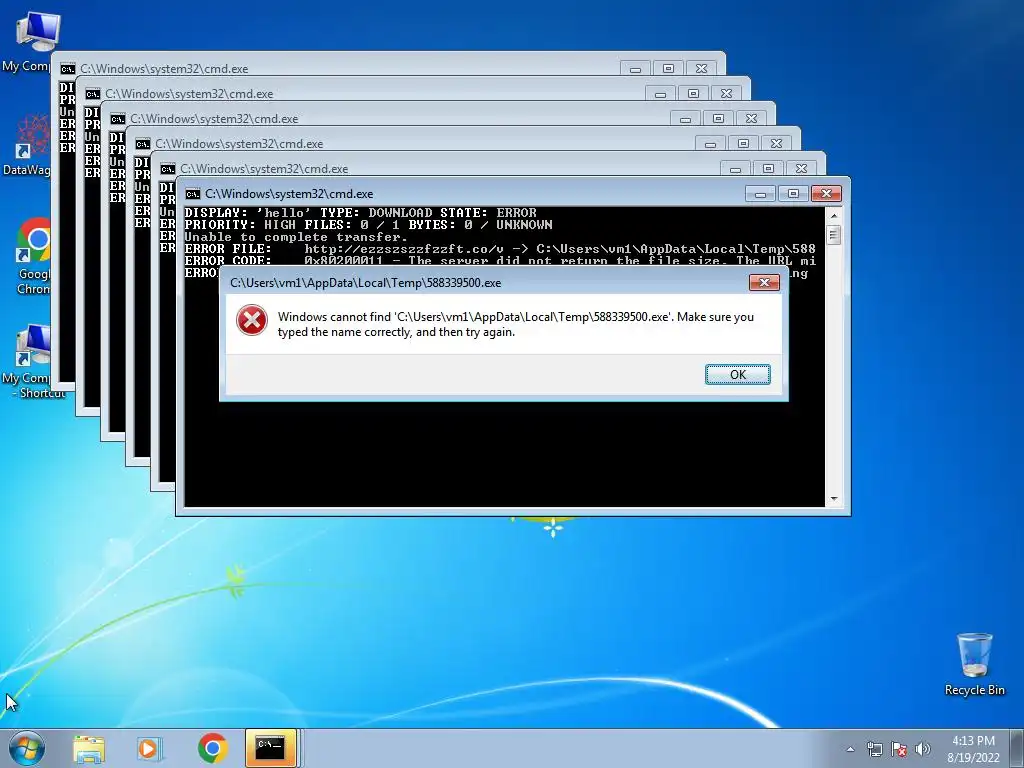Viewport: 1024px width, 768px height.
Task: Minimize the second cmd.exe window from back
Action: (660, 93)
